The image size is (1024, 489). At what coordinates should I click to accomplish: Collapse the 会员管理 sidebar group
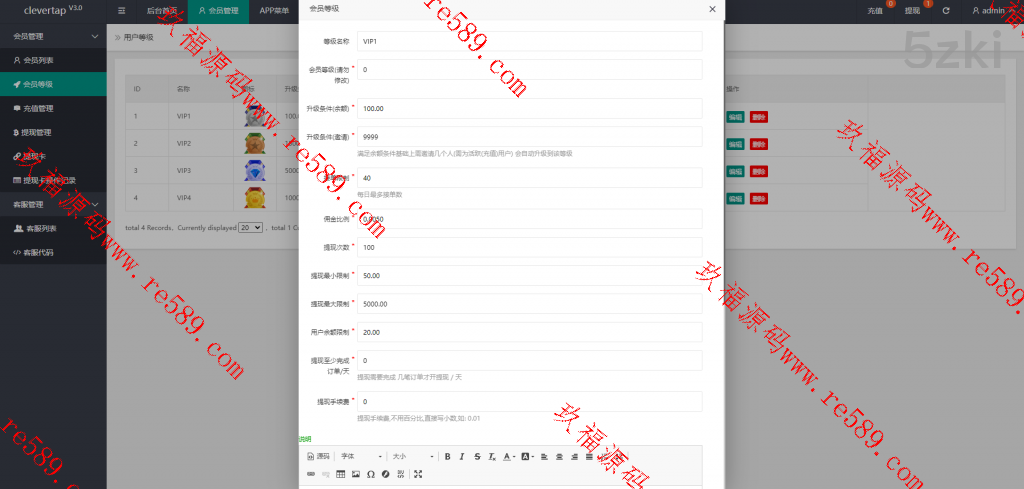click(x=53, y=37)
